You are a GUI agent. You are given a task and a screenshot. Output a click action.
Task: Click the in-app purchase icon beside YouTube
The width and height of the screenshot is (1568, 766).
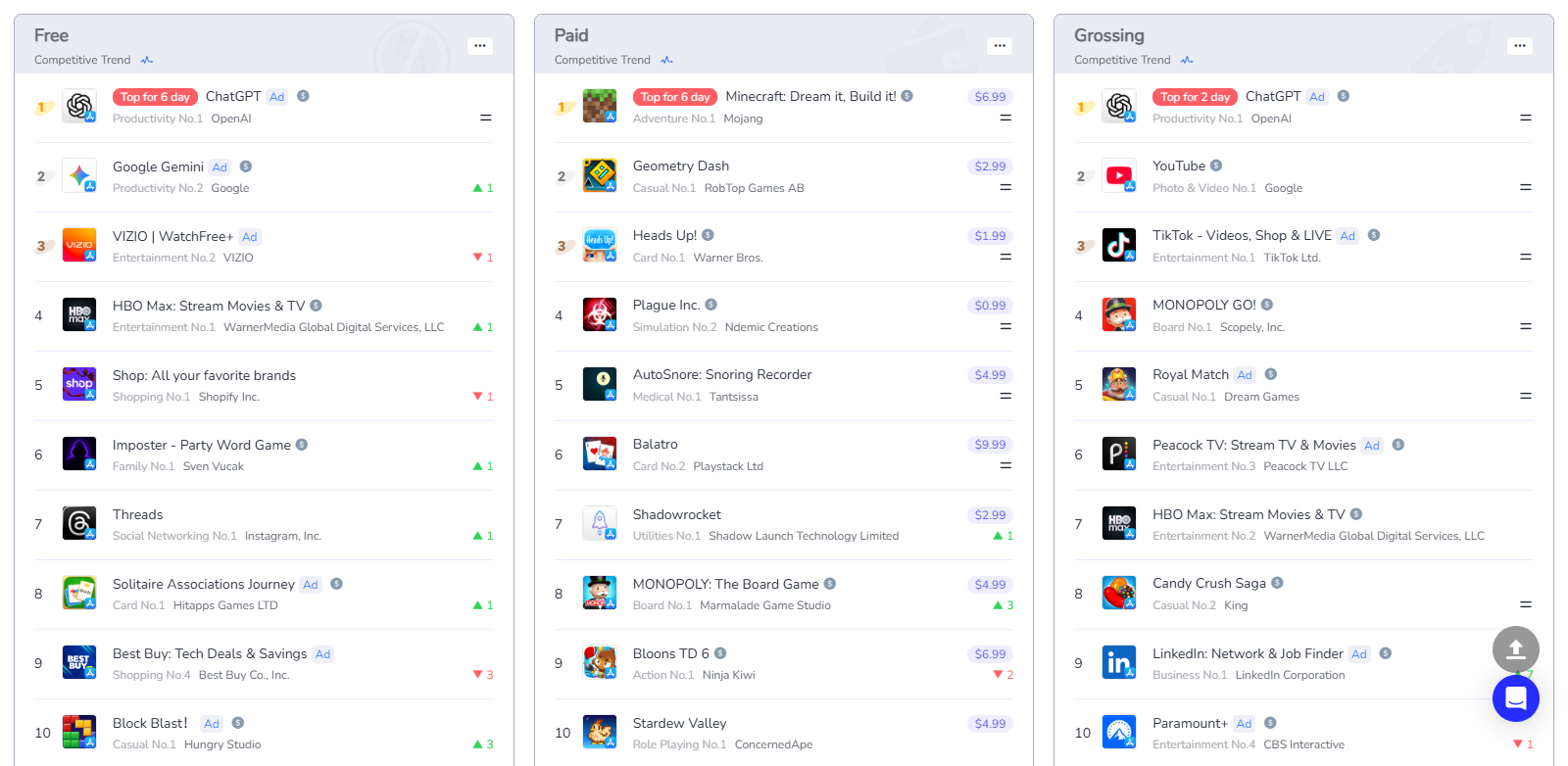pyautogui.click(x=1216, y=166)
